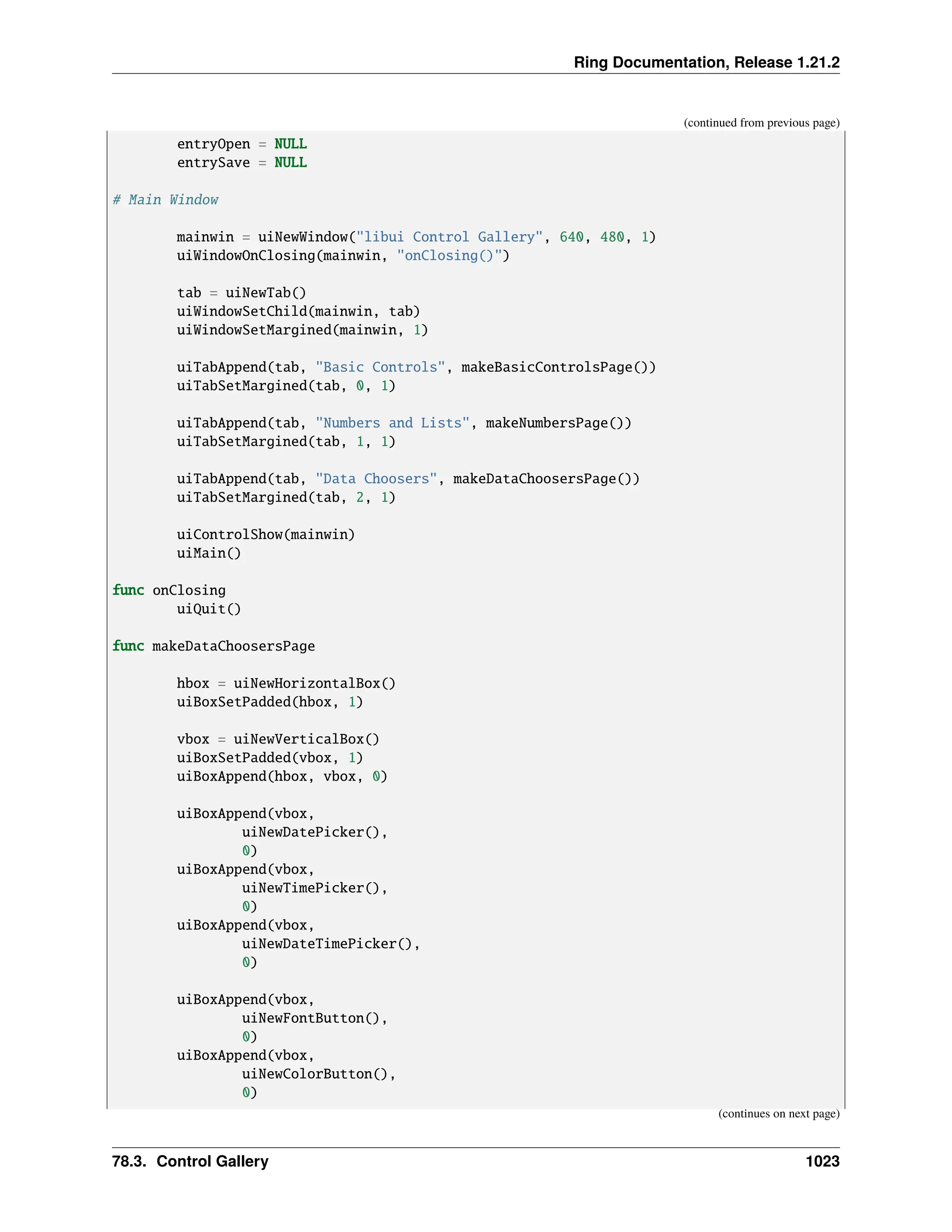Click the '(continues on next page)' note
This screenshot has width=952, height=1232.
[778, 1113]
